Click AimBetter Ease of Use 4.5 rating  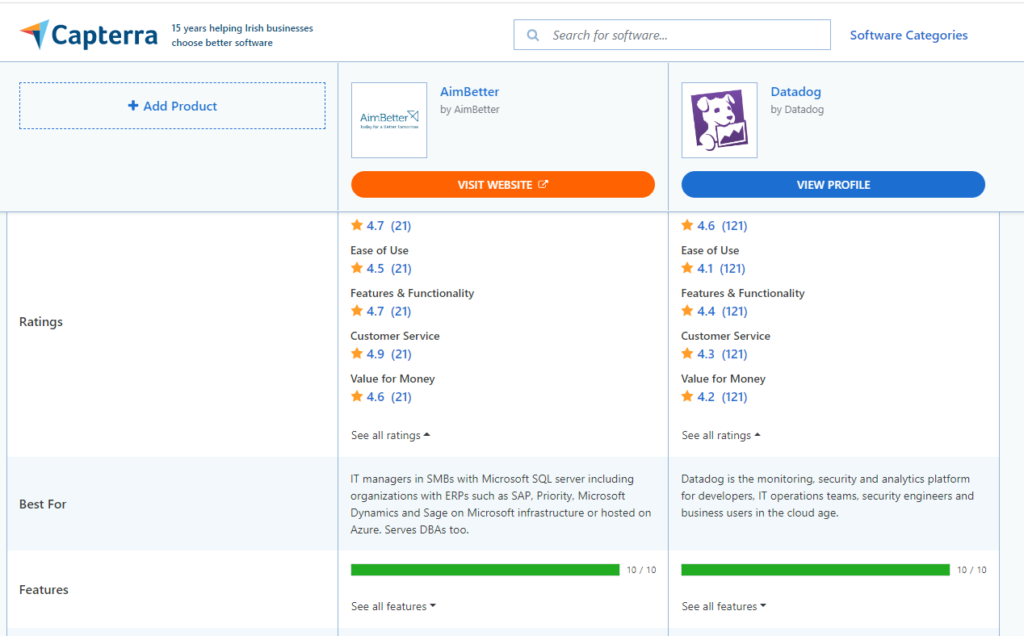(381, 268)
